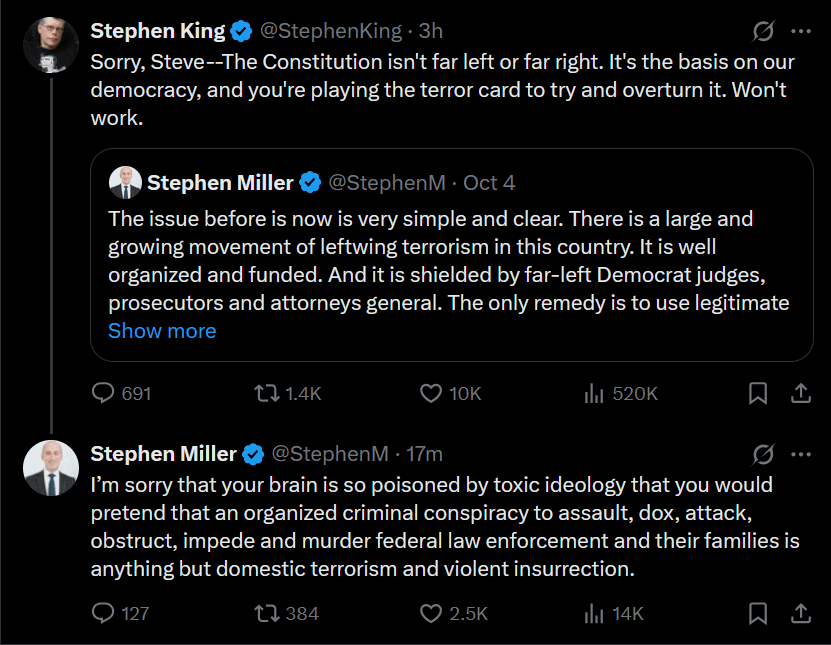Share Stephen King's post
The height and width of the screenshot is (645, 831).
tap(800, 394)
